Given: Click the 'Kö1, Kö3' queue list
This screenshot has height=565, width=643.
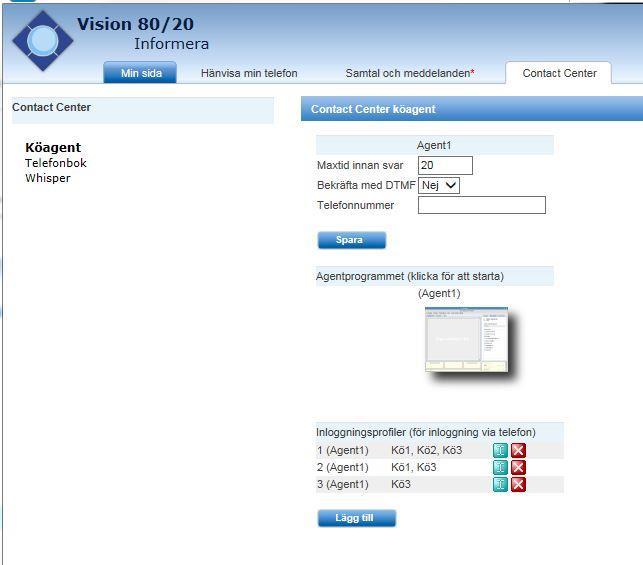Looking at the screenshot, I should pos(413,467).
